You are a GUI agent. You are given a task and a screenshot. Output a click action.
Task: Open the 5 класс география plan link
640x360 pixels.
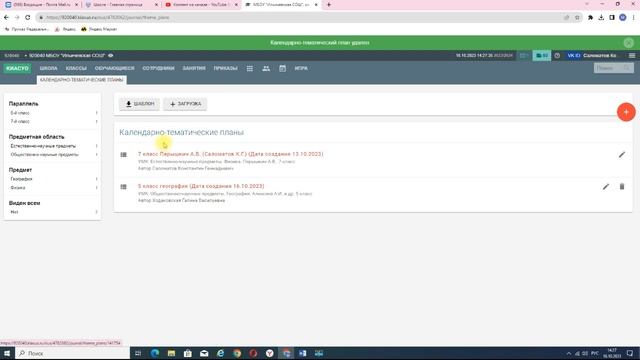click(201, 186)
